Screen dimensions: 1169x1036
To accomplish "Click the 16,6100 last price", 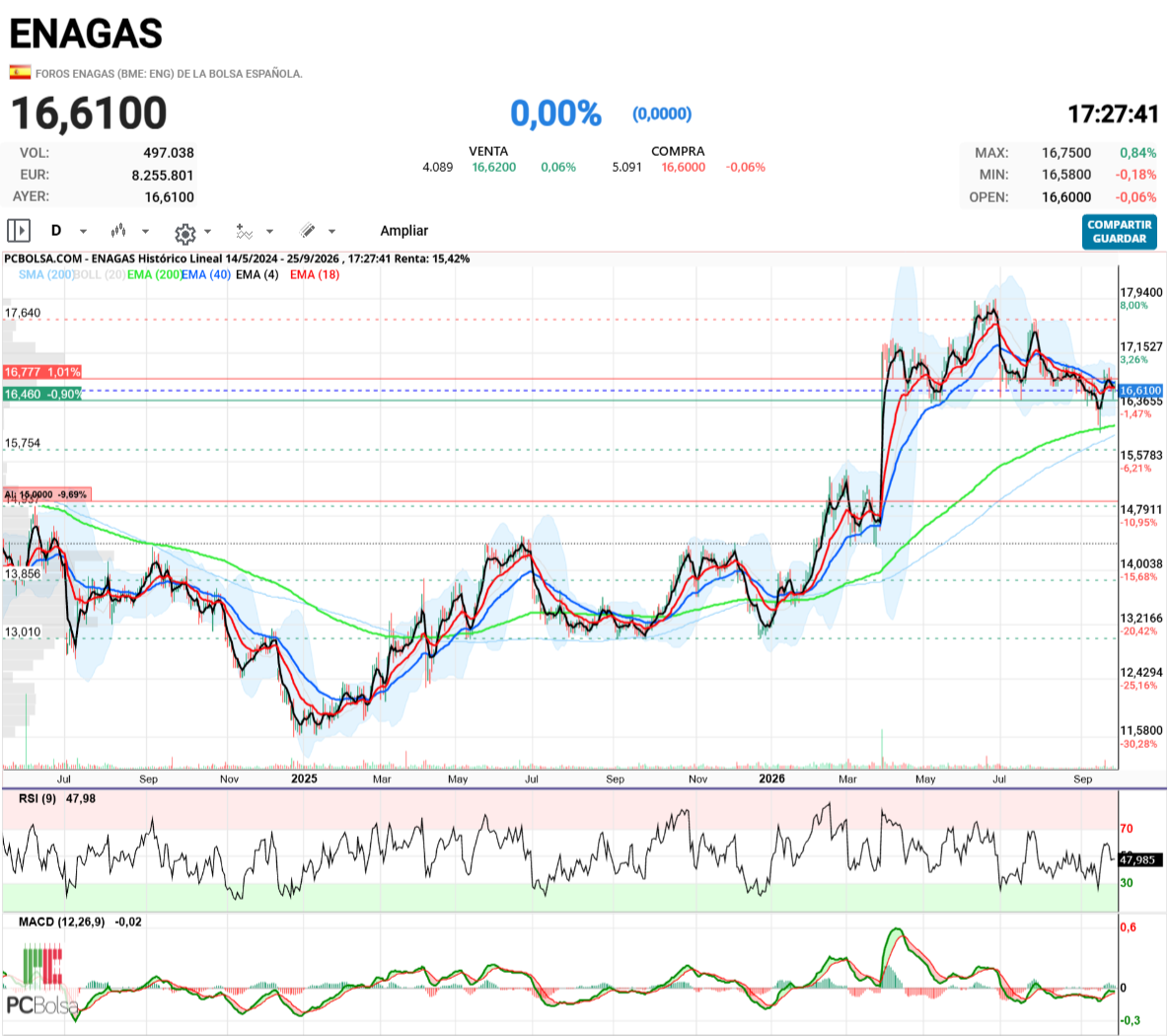I will (90, 113).
